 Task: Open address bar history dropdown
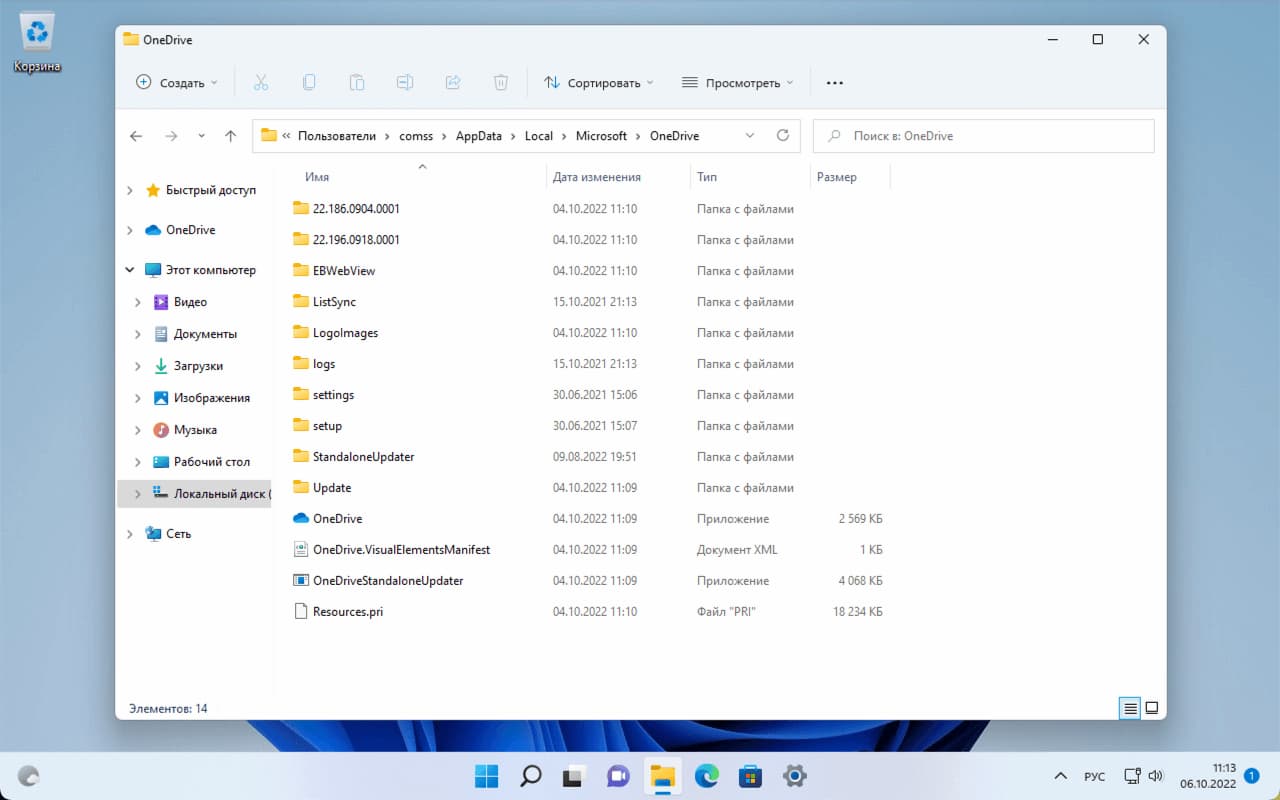[751, 136]
